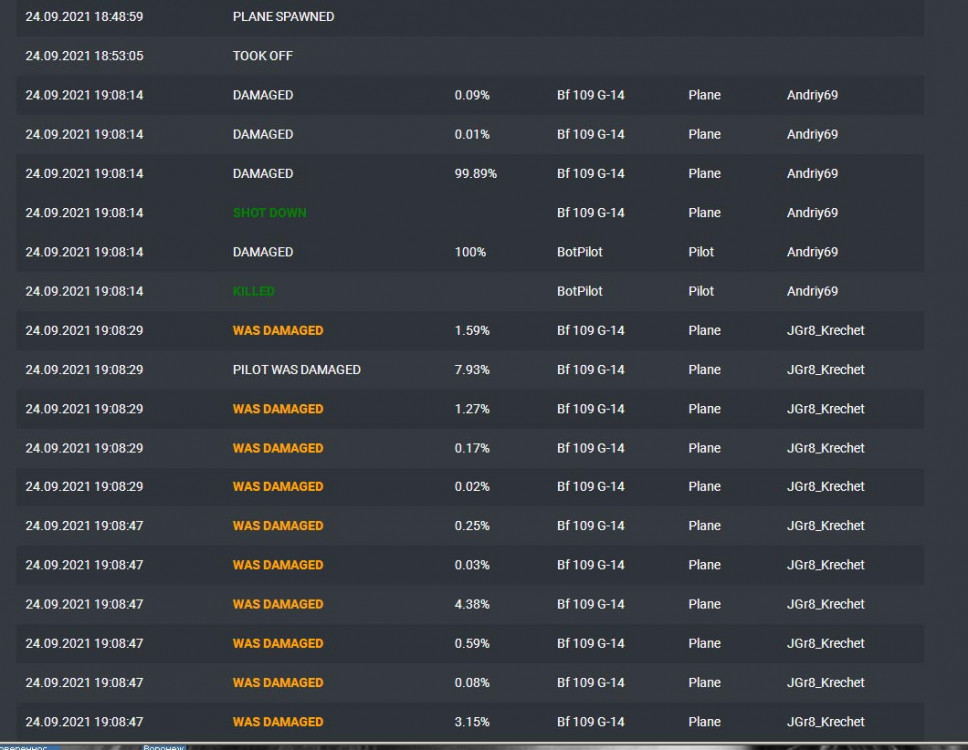
Task: Click Bf 109 G-14 in the 0.01% row
Action: 591,134
